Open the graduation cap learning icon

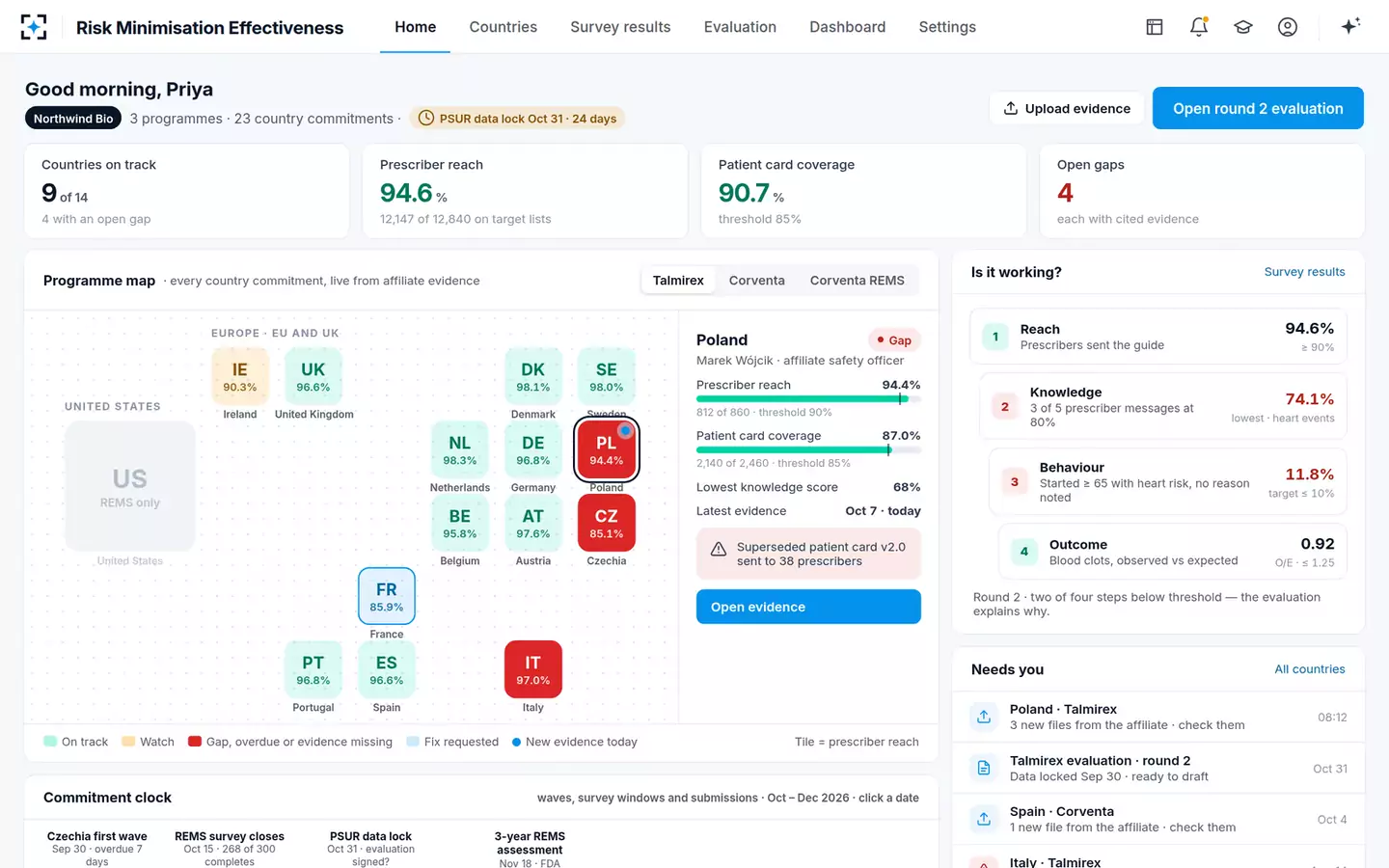click(1243, 27)
